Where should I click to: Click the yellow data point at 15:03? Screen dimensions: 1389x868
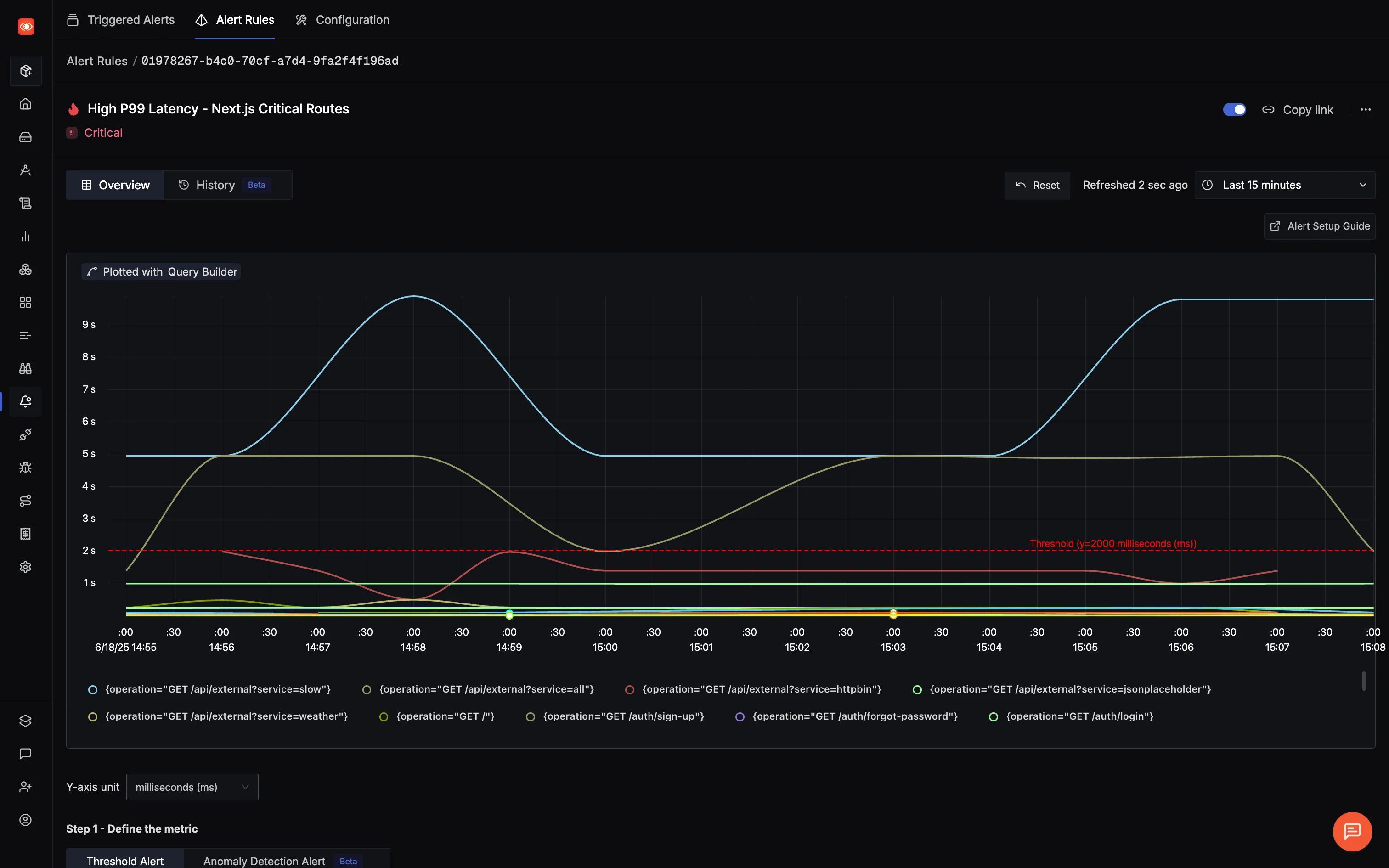893,615
